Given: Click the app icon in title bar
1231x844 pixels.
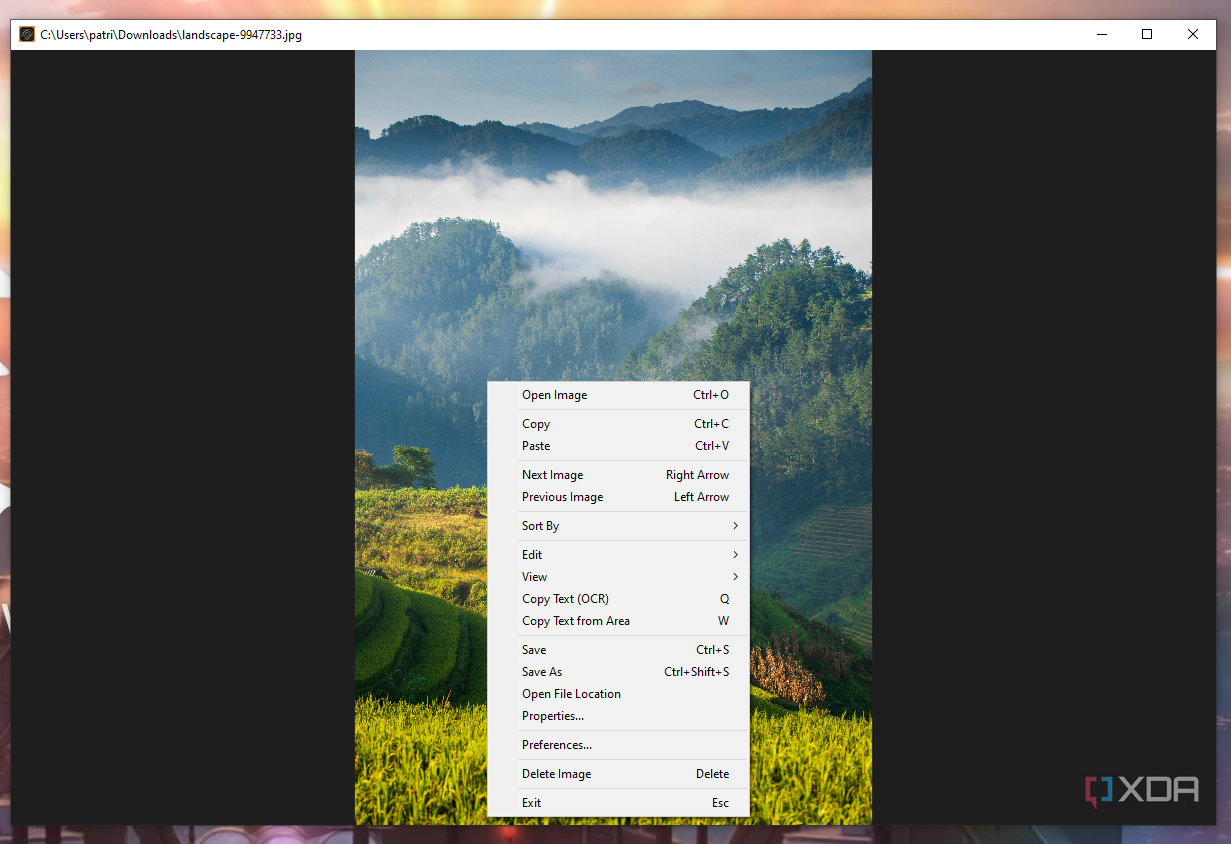Looking at the screenshot, I should pos(27,34).
